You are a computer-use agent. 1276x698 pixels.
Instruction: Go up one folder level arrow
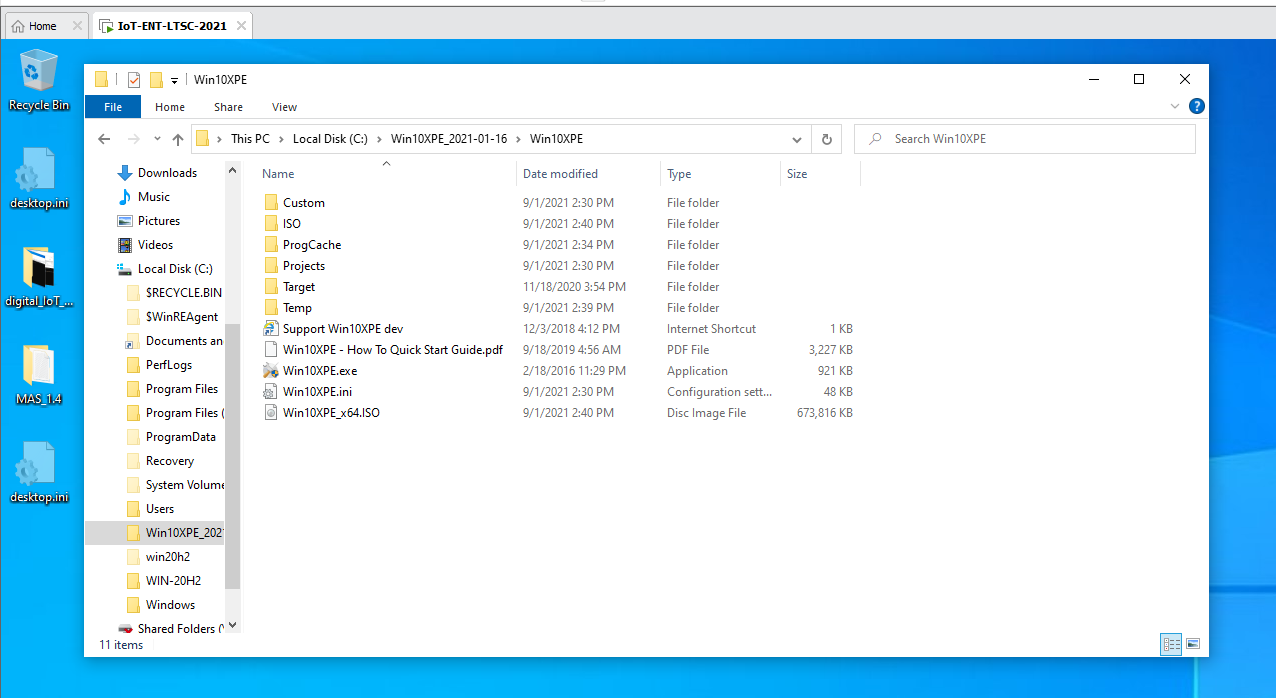(x=178, y=139)
